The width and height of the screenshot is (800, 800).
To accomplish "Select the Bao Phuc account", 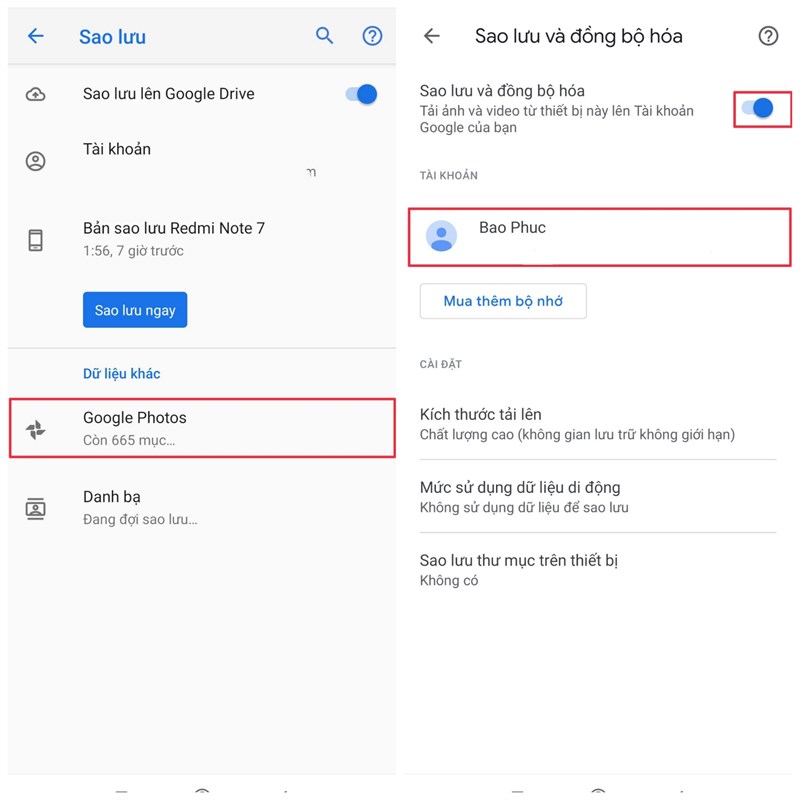I will click(x=599, y=237).
